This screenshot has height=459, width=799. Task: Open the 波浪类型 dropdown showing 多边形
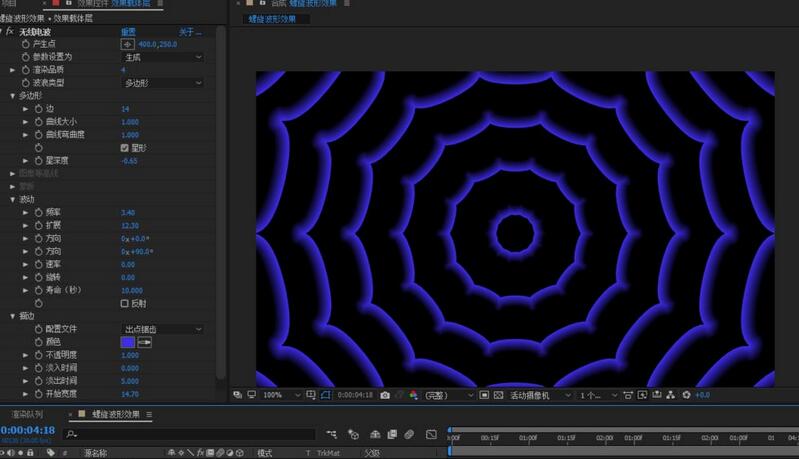[161, 83]
